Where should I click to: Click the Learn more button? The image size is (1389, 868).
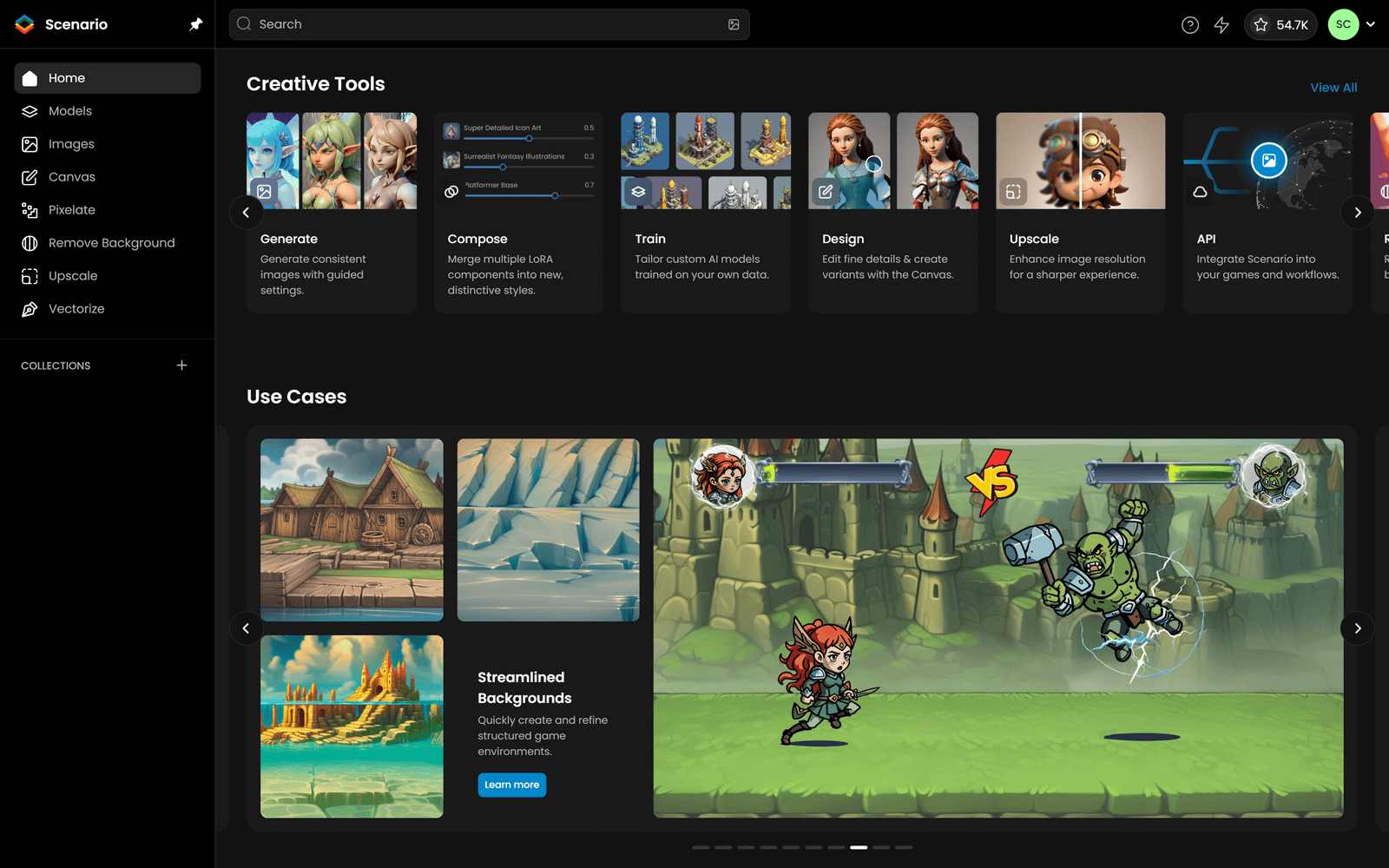pyautogui.click(x=511, y=785)
